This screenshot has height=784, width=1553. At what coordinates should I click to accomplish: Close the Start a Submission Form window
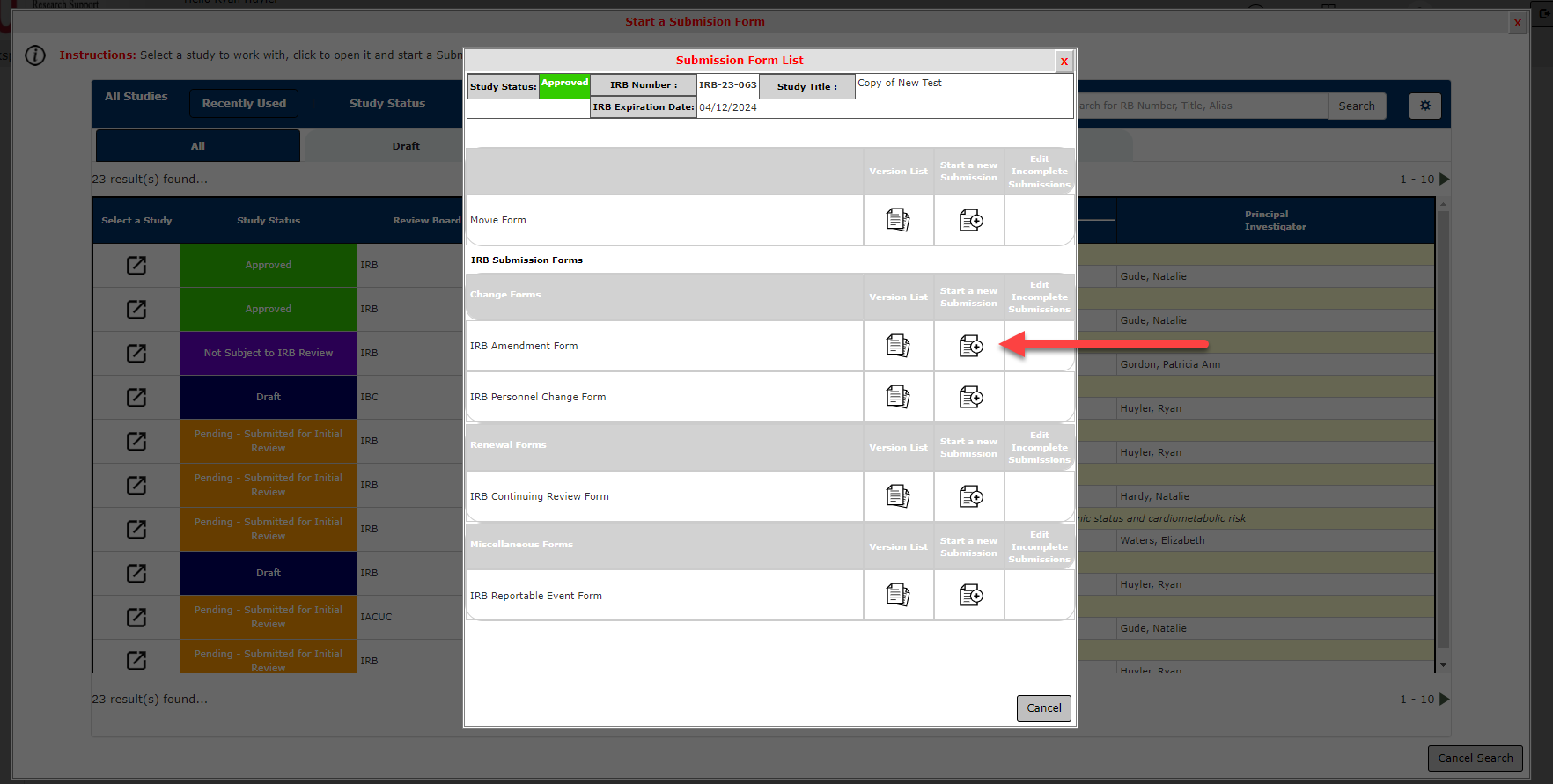[x=1518, y=23]
